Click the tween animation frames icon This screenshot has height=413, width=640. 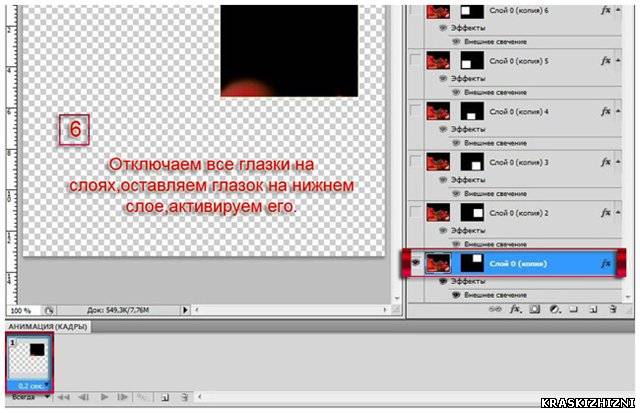tap(142, 397)
